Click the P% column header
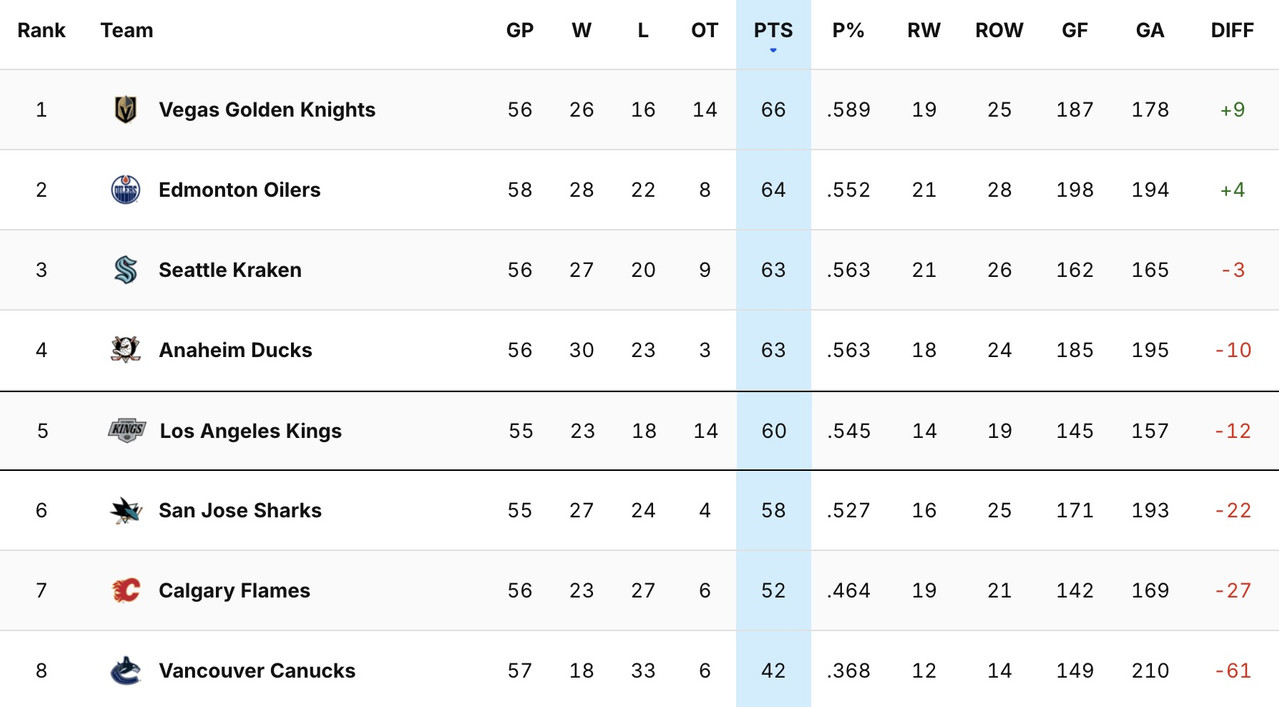 (x=848, y=30)
